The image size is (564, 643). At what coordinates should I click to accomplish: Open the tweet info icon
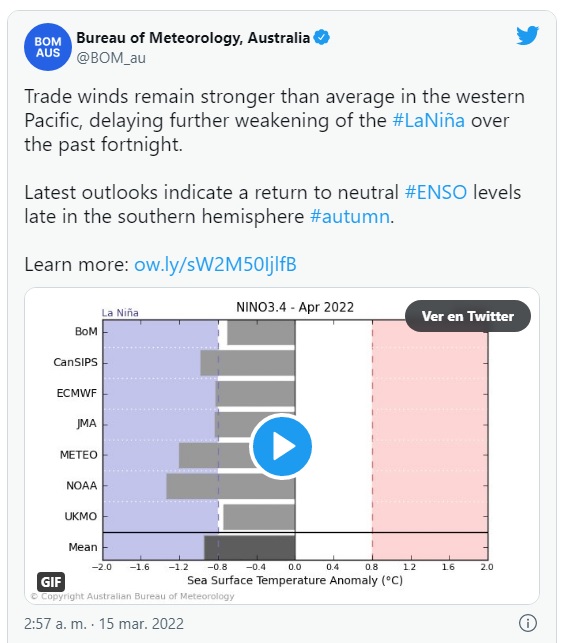(x=528, y=622)
